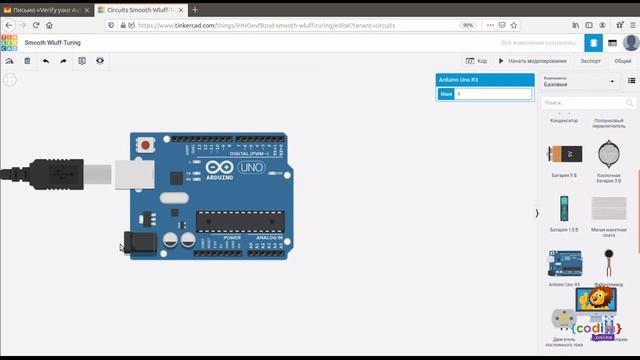
Task: Go to the browser home page
Action: click(x=49, y=25)
